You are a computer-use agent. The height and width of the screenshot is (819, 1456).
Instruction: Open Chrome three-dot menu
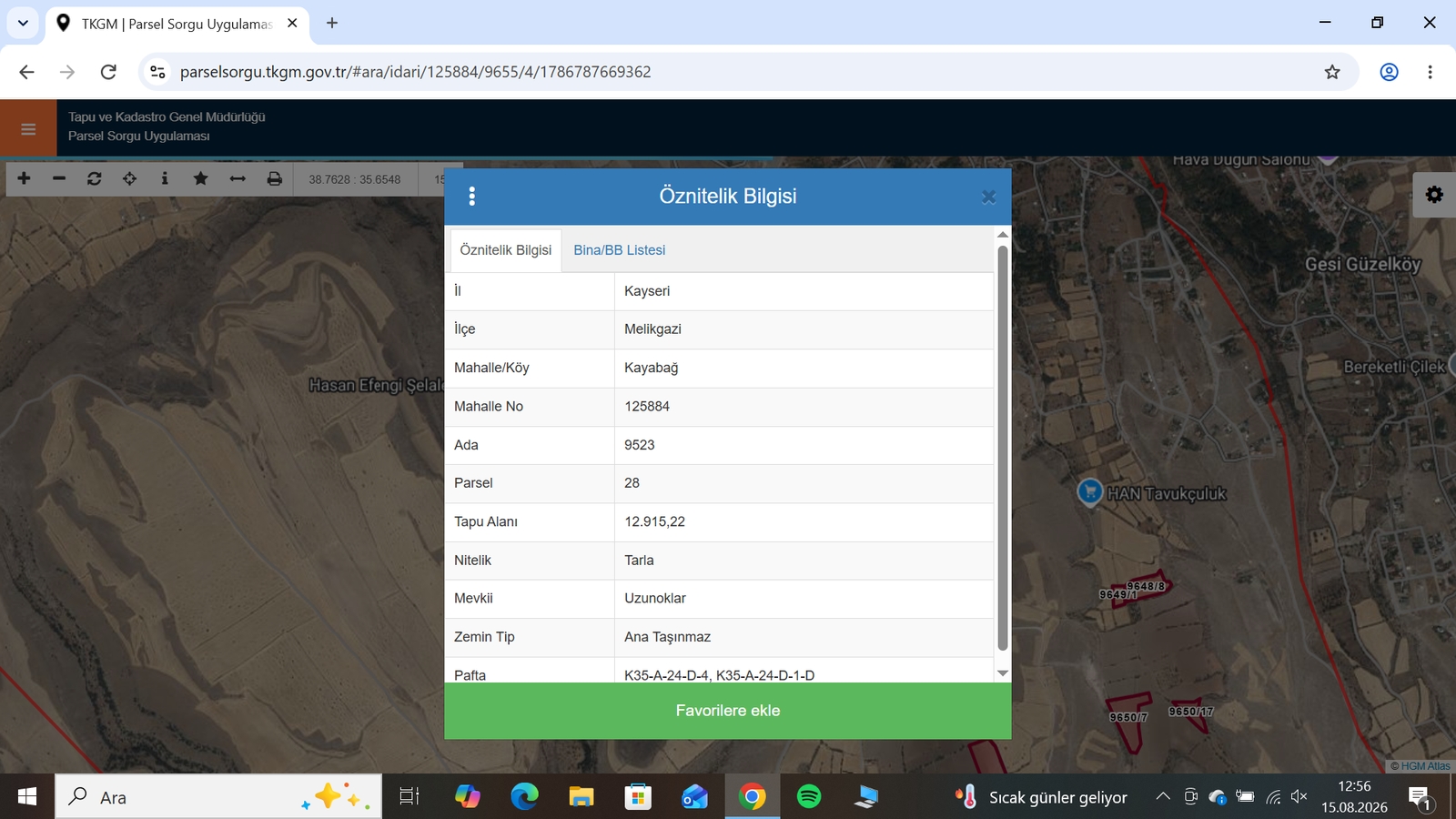coord(1430,72)
